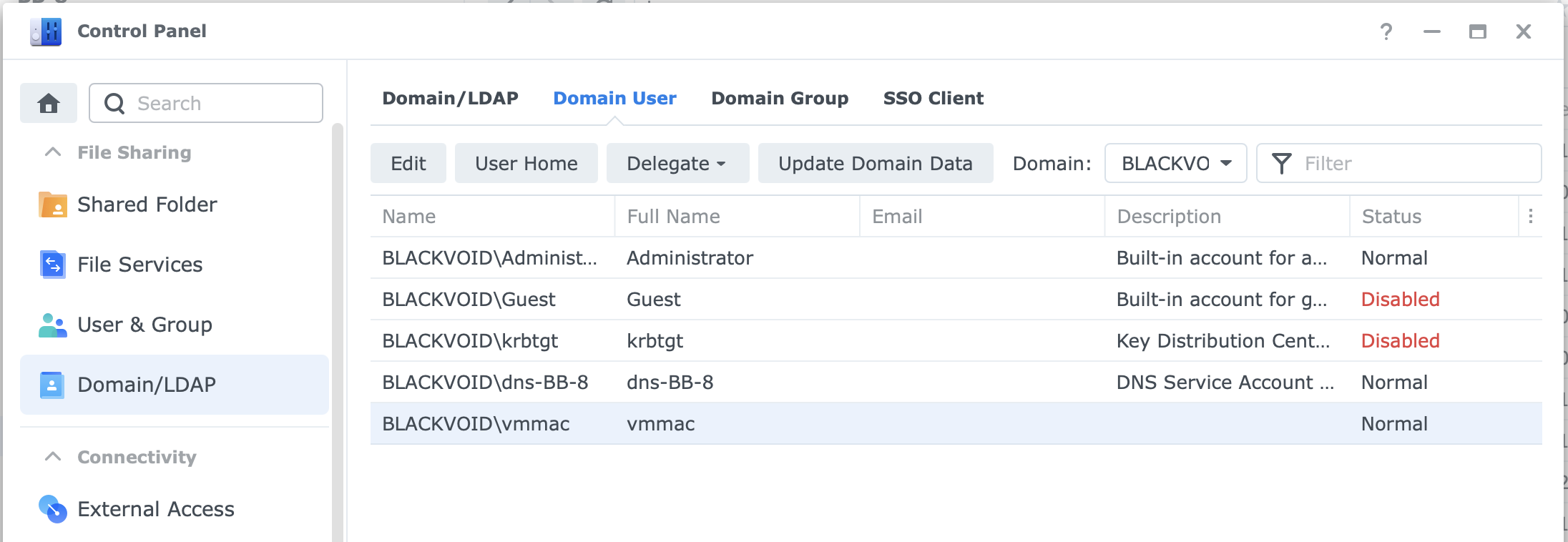Select the BLACKVOID\dns-BB-8 user row
The height and width of the screenshot is (542, 1568).
pyautogui.click(x=956, y=382)
